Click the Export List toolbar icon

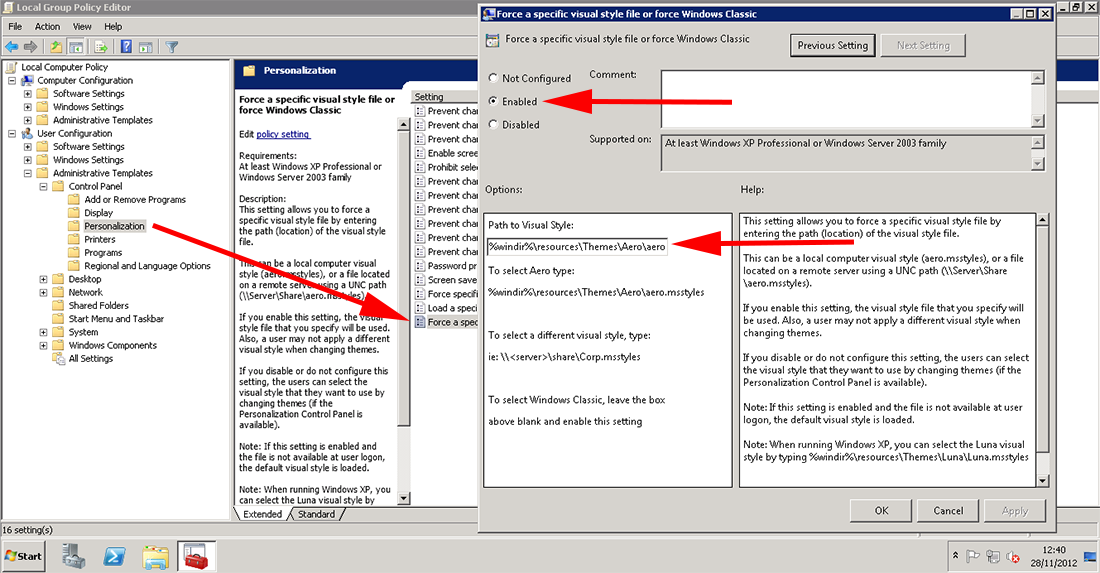tap(101, 47)
